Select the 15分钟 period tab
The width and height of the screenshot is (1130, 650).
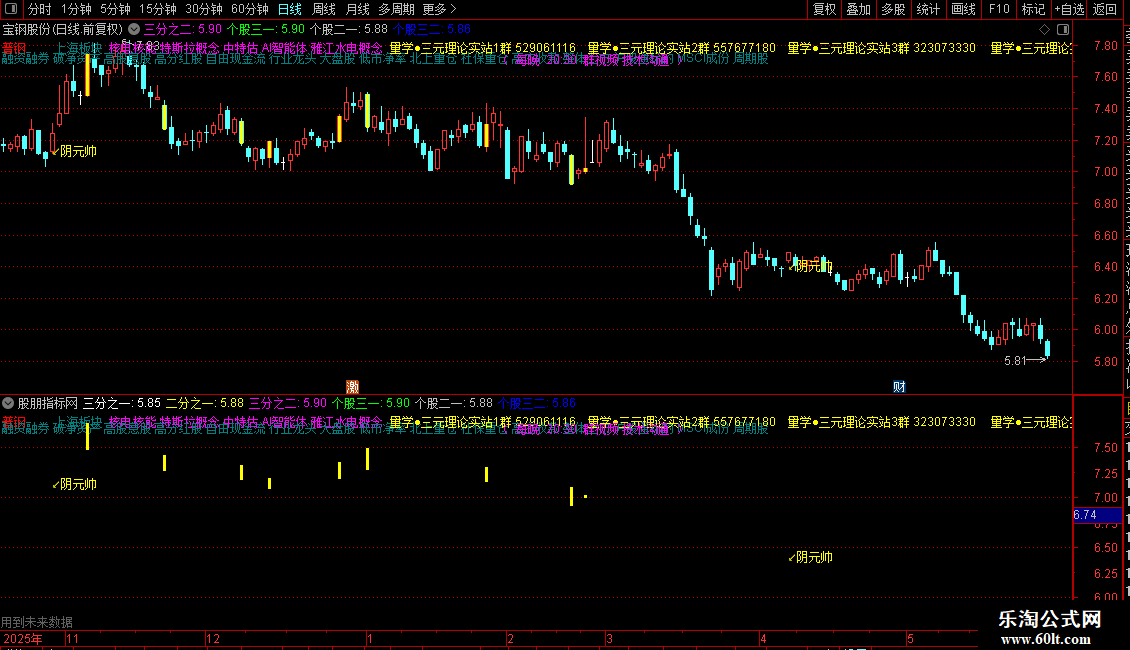(157, 9)
